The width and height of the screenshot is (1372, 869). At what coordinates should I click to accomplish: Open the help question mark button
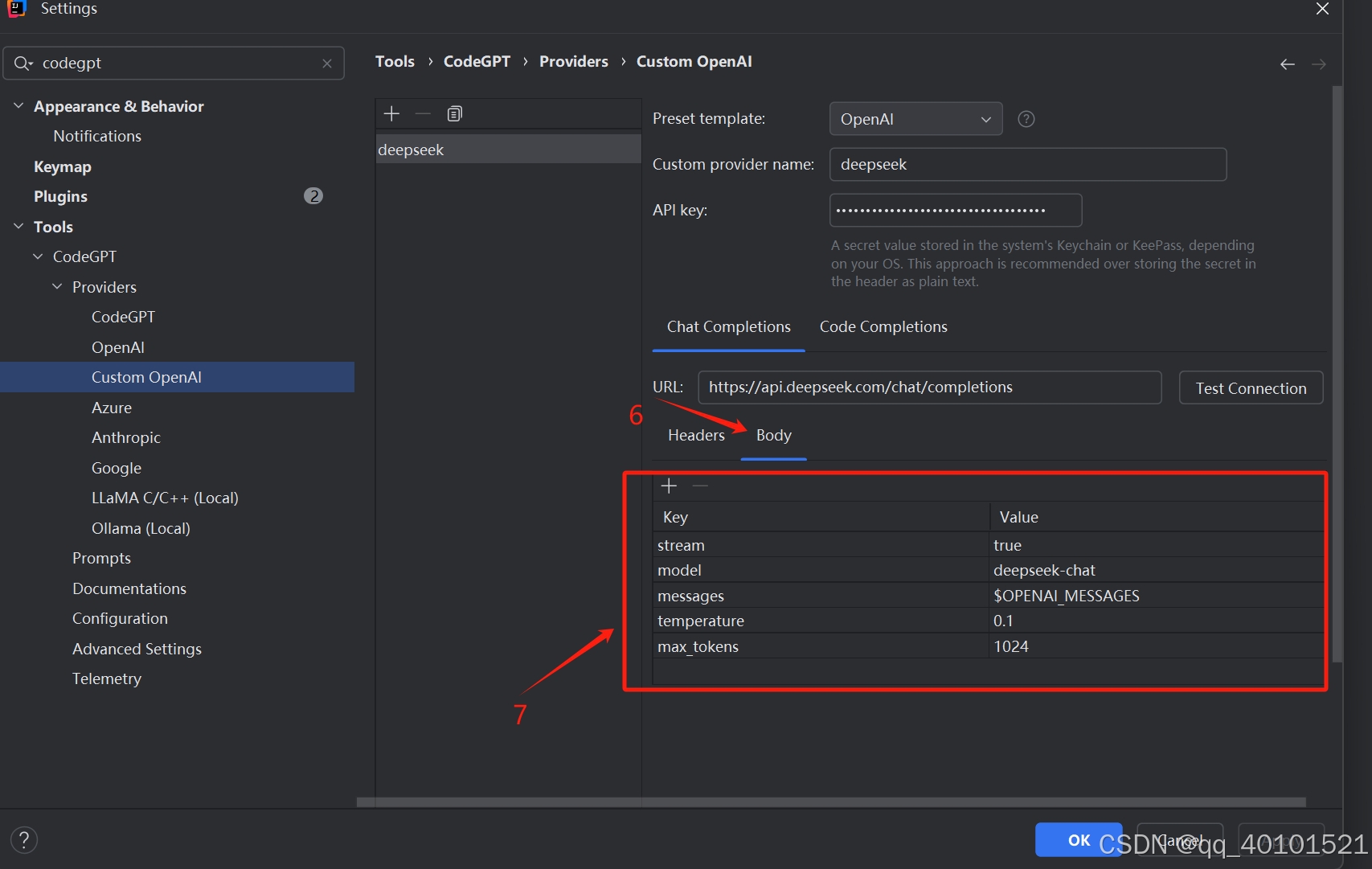tap(24, 840)
